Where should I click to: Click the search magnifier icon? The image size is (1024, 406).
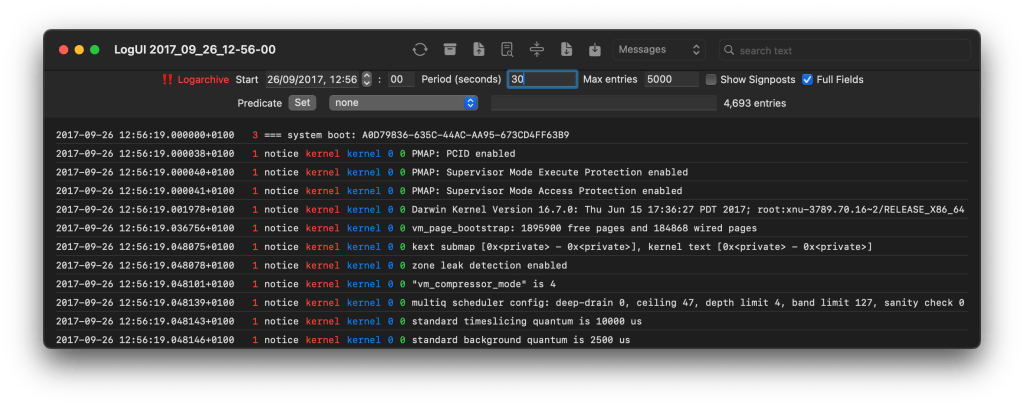tap(729, 50)
